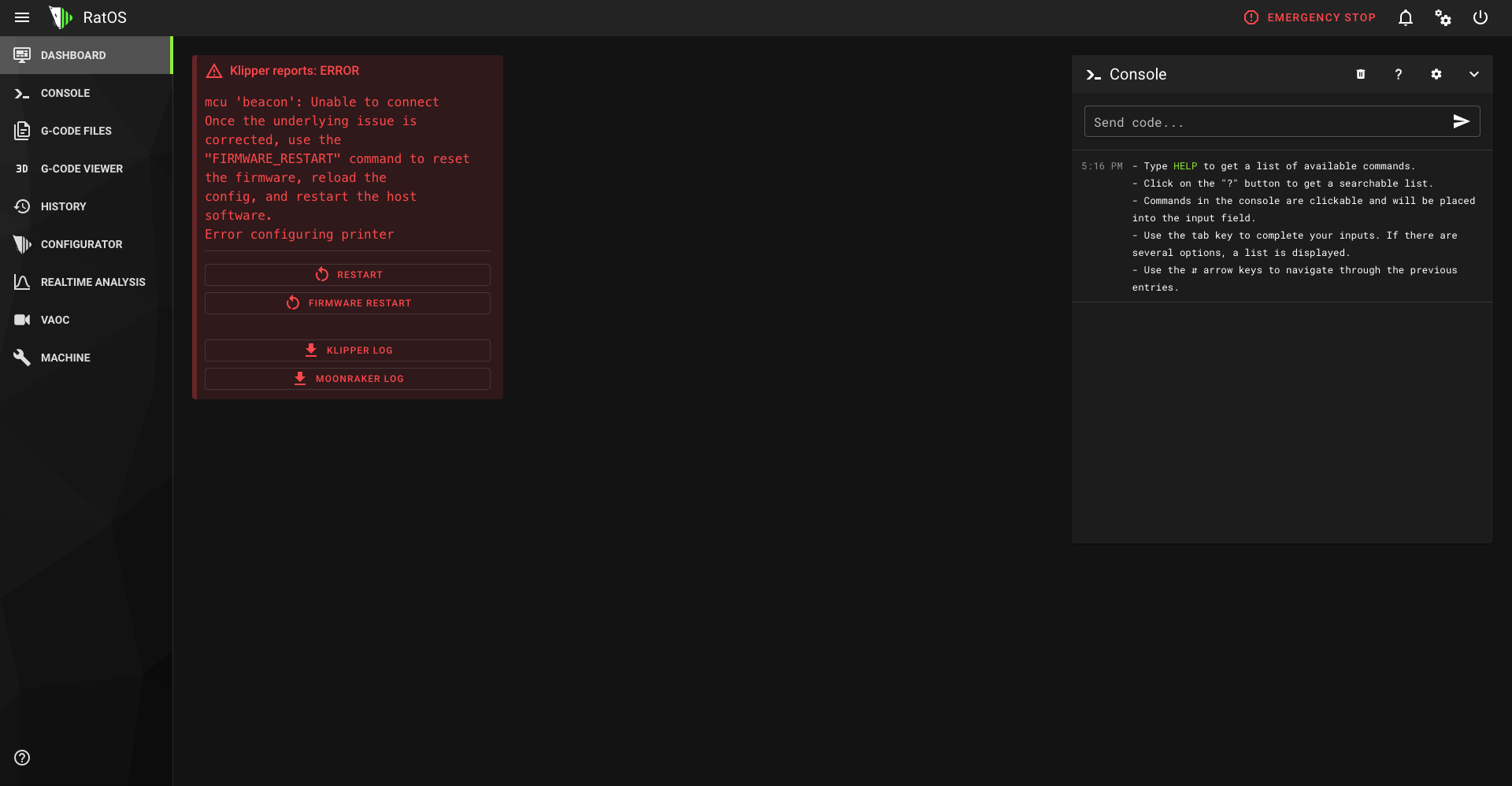Click the Firmware Restart button

347,303
